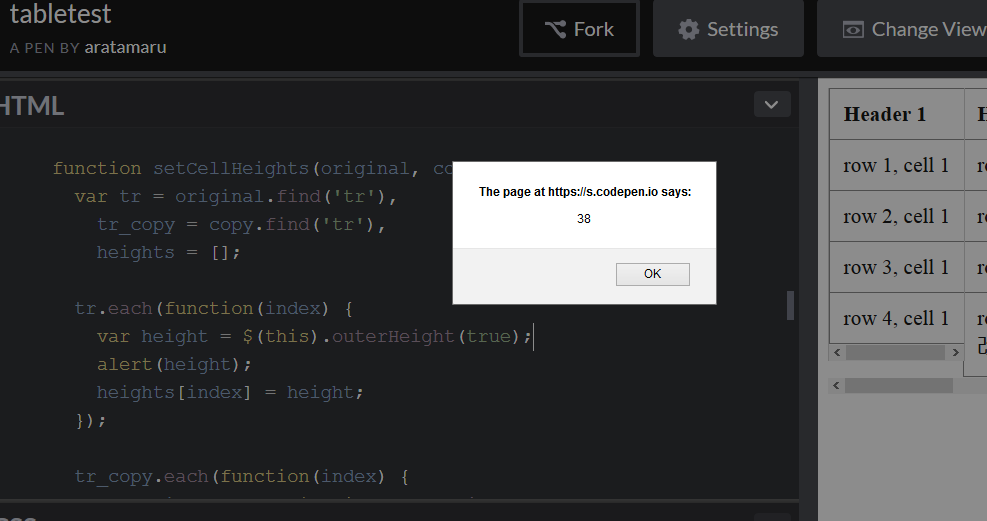This screenshot has width=987, height=521.
Task: Open the aratamaru author profile link
Action: point(125,47)
